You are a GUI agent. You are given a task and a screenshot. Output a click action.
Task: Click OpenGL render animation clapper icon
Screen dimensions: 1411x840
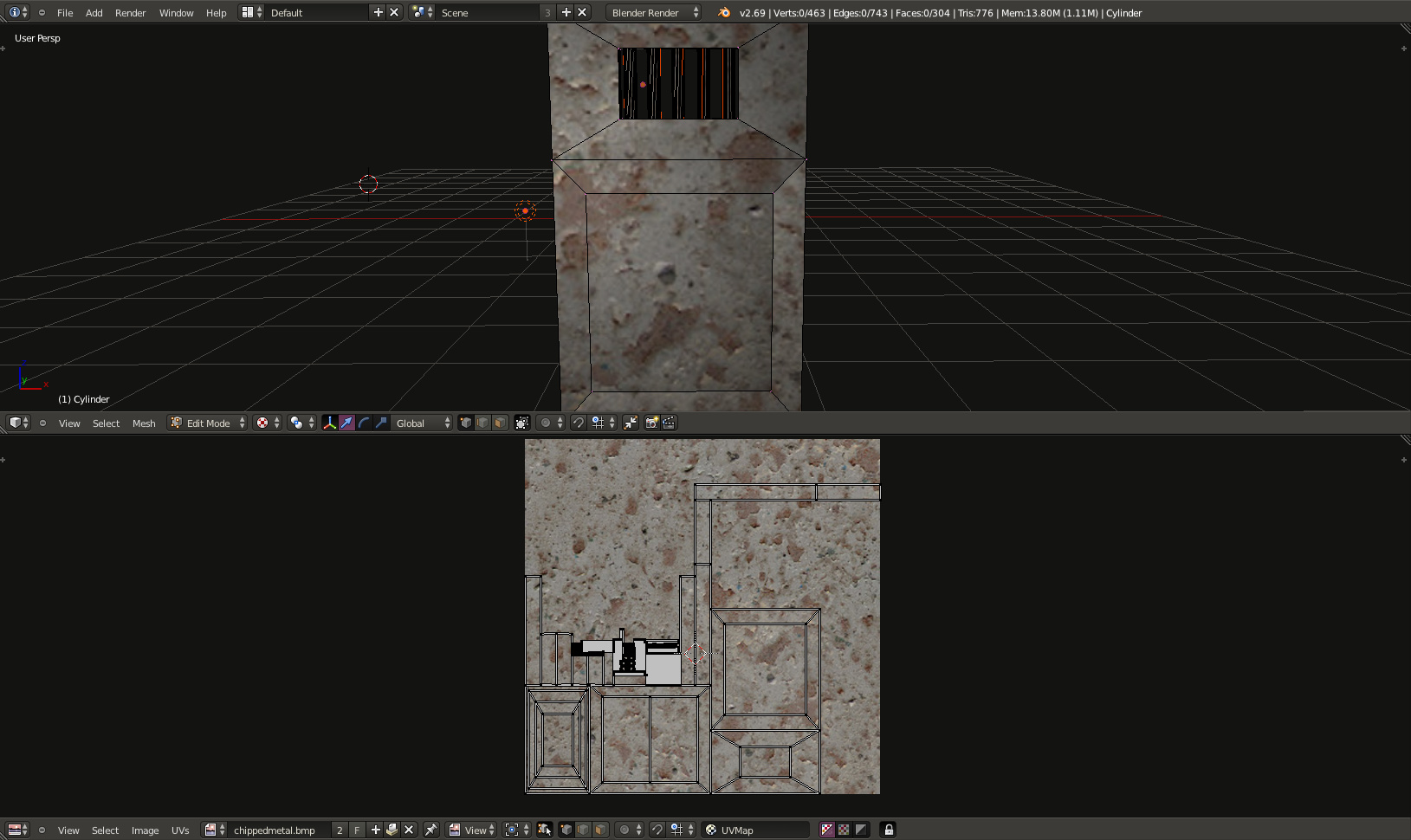669,423
